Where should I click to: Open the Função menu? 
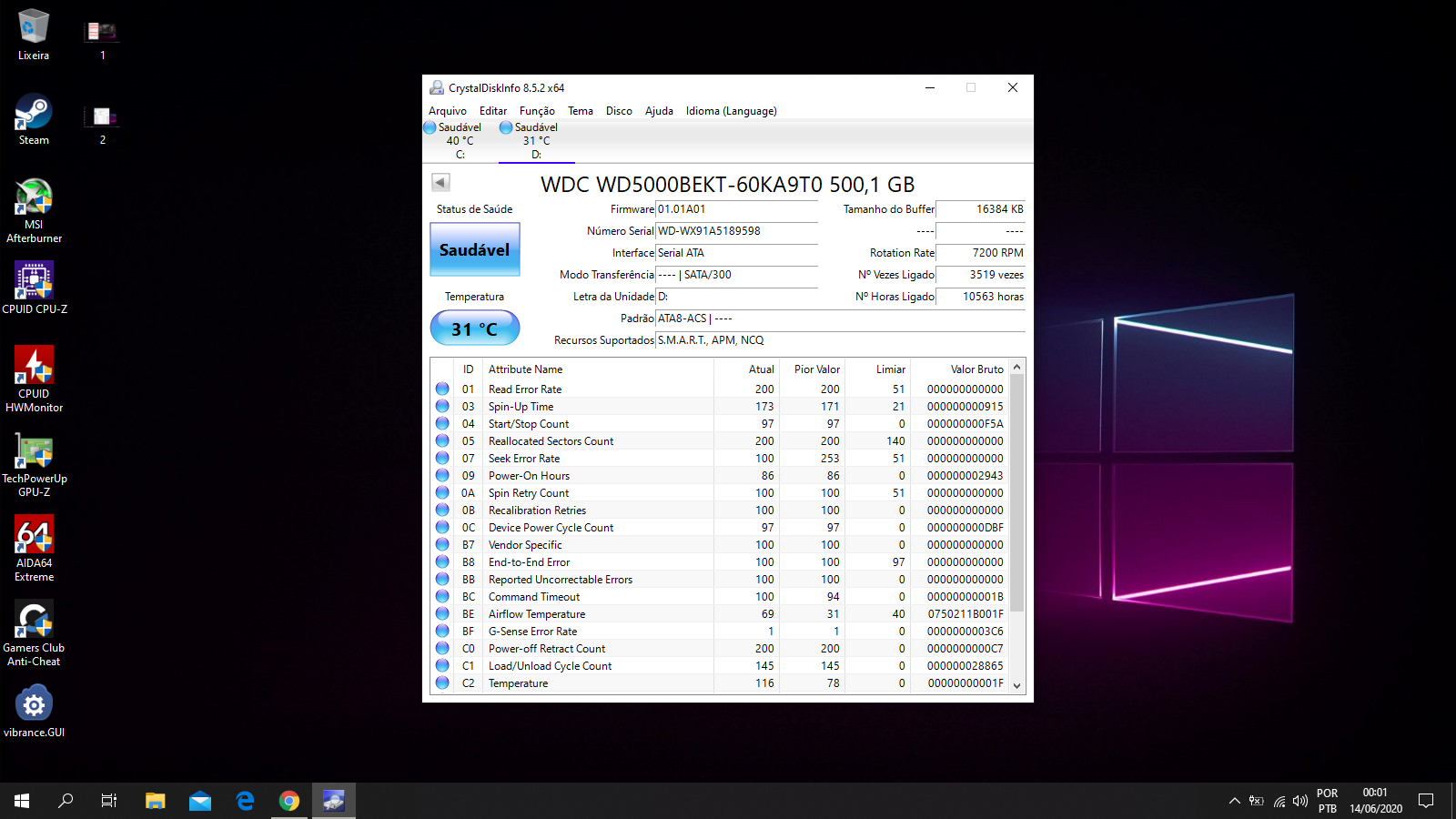(537, 111)
